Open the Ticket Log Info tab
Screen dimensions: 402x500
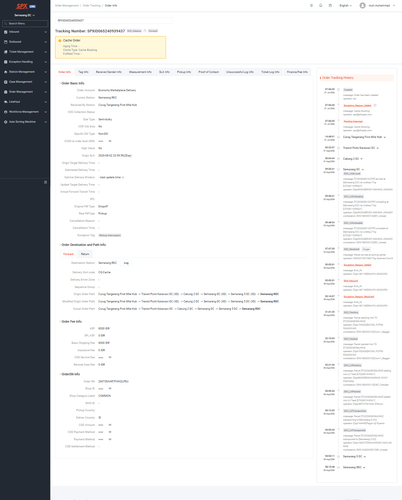pos(270,72)
